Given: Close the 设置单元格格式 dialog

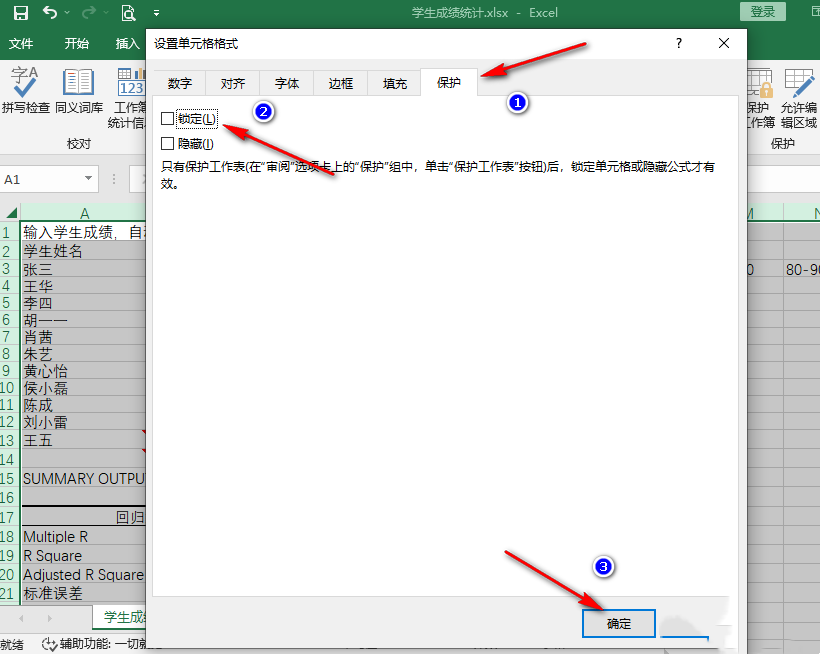Looking at the screenshot, I should coord(724,43).
